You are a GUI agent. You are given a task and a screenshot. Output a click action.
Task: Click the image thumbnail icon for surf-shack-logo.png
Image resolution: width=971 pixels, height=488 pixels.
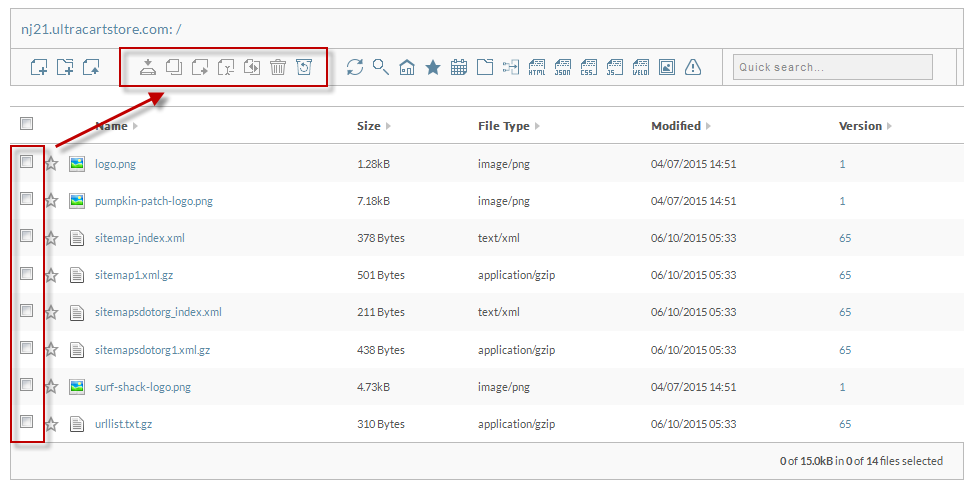77,387
